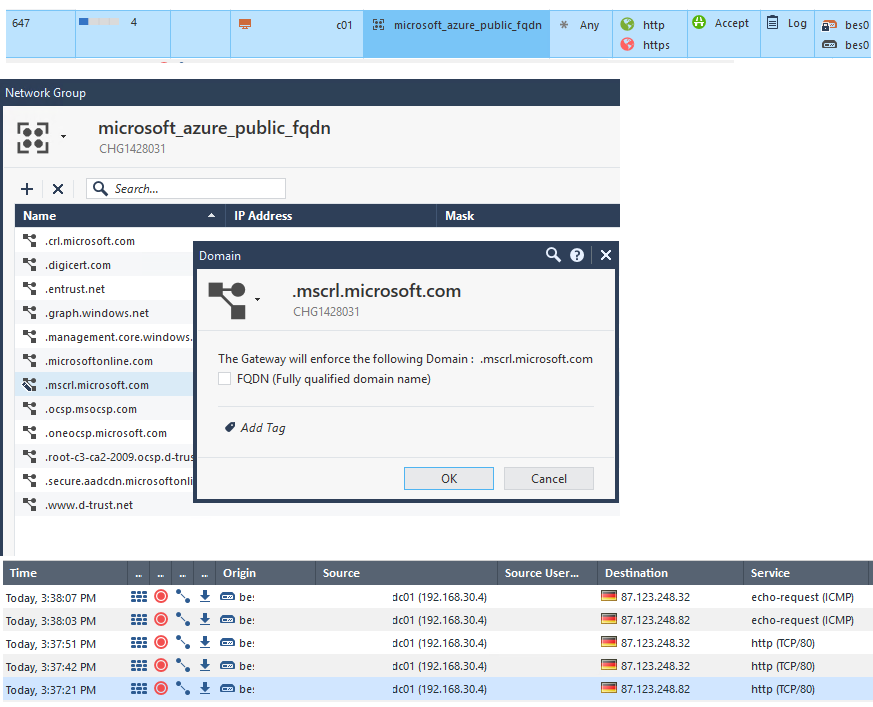Click domain icon beside .www.d-trust.net
This screenshot has width=873, height=707.
(x=30, y=504)
